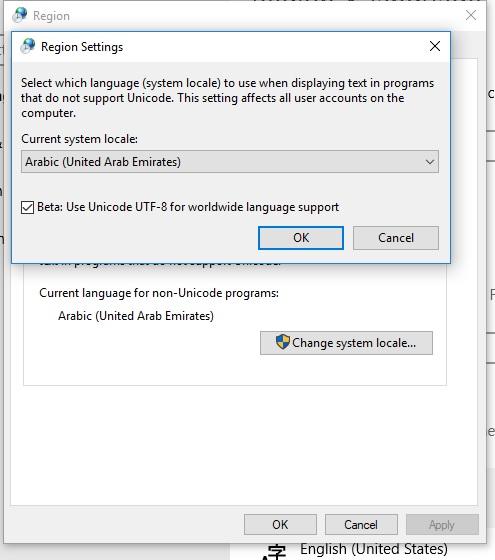Click the language glyph icon beside English (United States)
This screenshot has width=495, height=560.
pos(274,552)
